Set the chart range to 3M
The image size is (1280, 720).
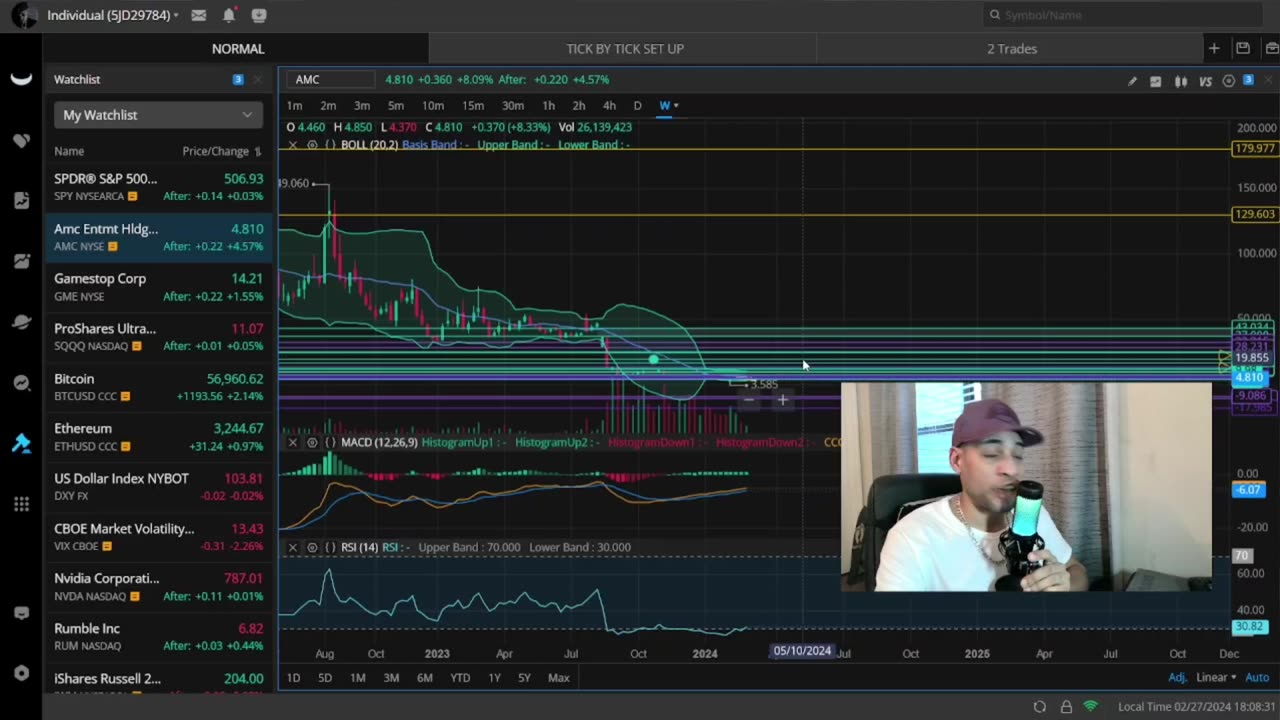point(391,678)
